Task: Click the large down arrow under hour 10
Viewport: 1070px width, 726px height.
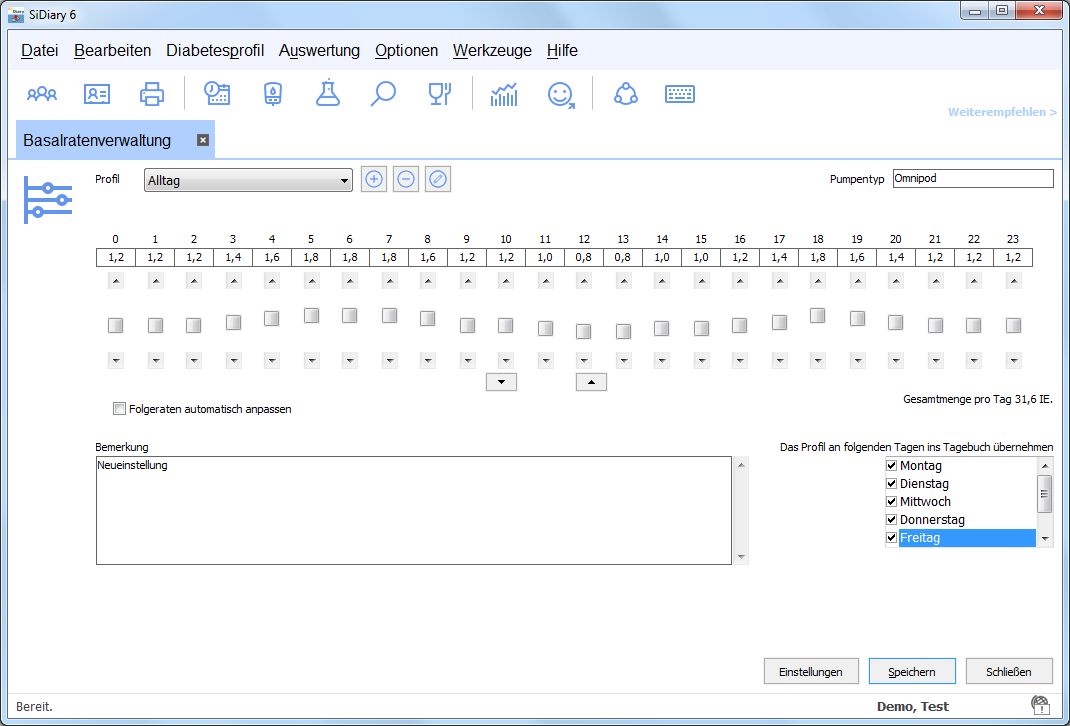Action: click(x=500, y=381)
